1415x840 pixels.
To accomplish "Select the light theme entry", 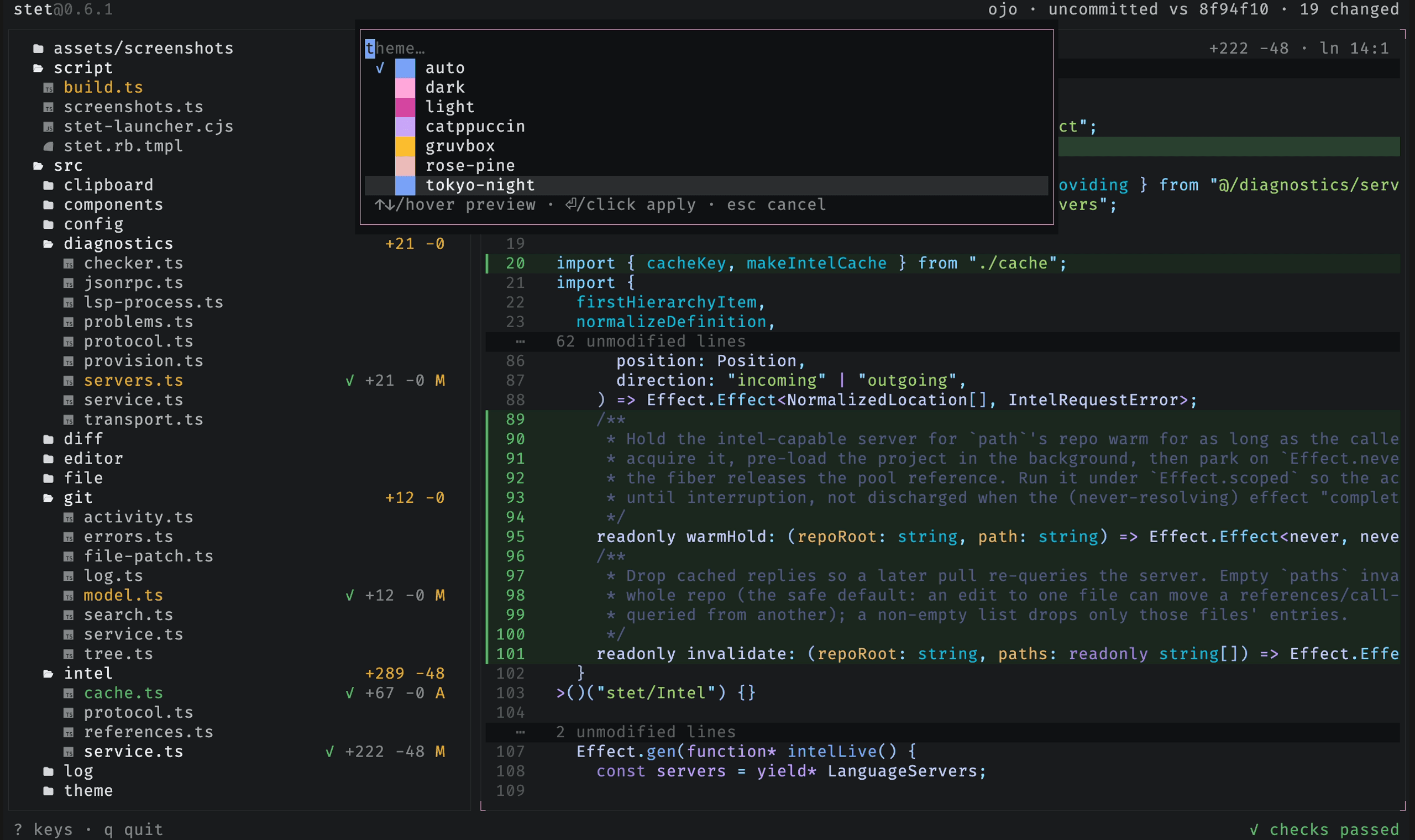I will 706,107.
